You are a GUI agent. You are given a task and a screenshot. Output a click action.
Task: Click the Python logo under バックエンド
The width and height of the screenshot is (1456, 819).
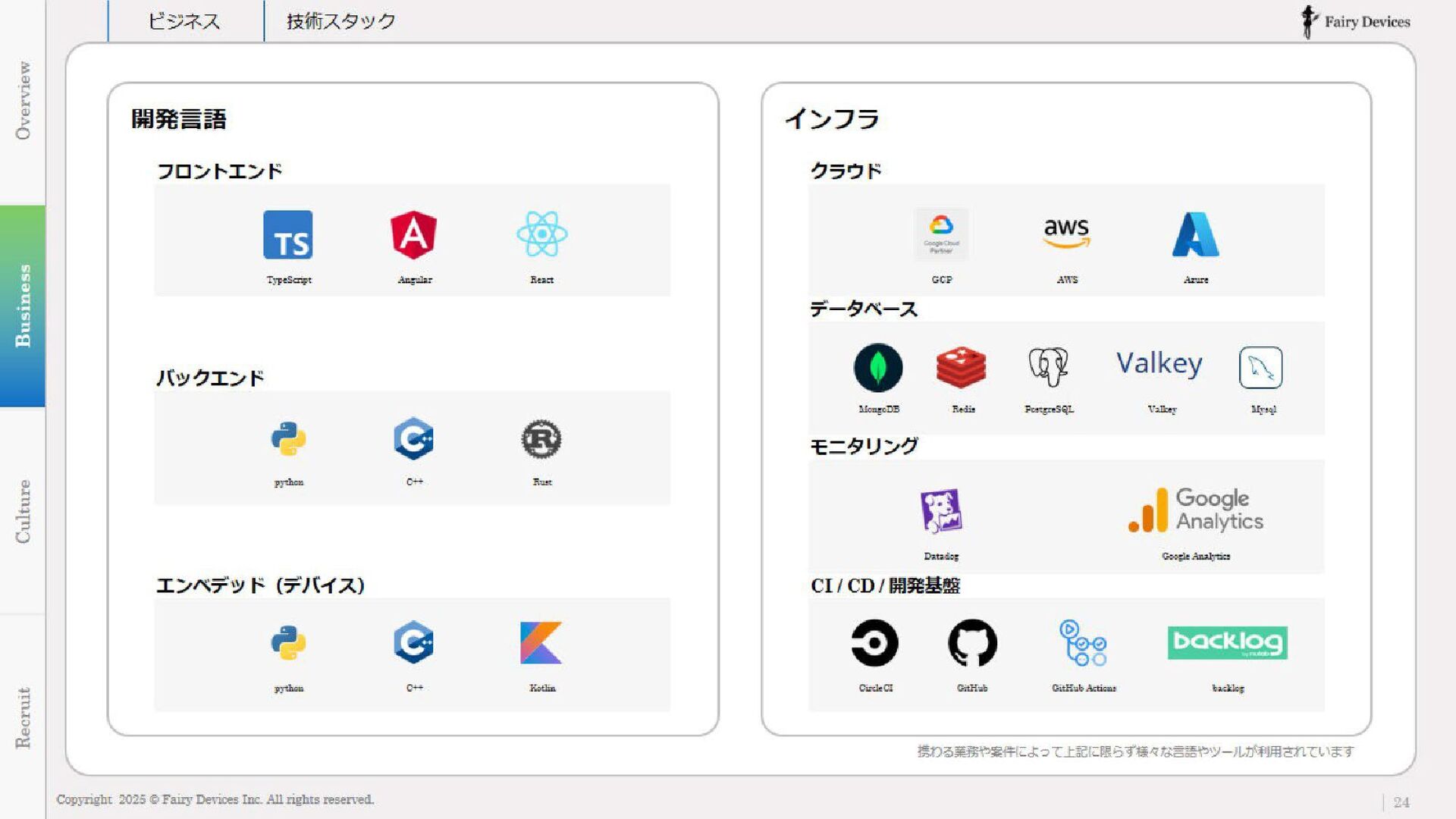point(288,439)
